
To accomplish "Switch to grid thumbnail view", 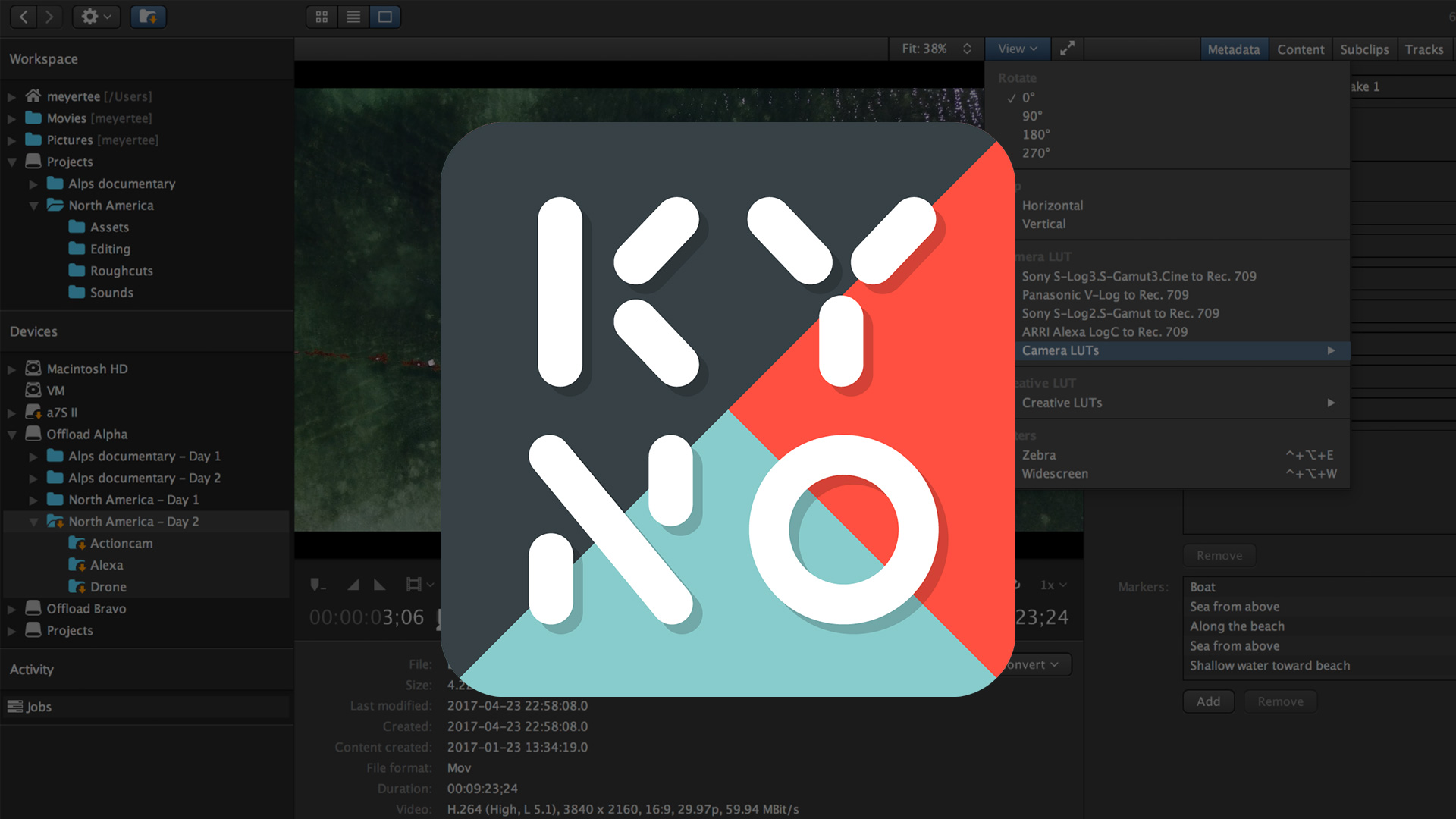I will [x=322, y=17].
